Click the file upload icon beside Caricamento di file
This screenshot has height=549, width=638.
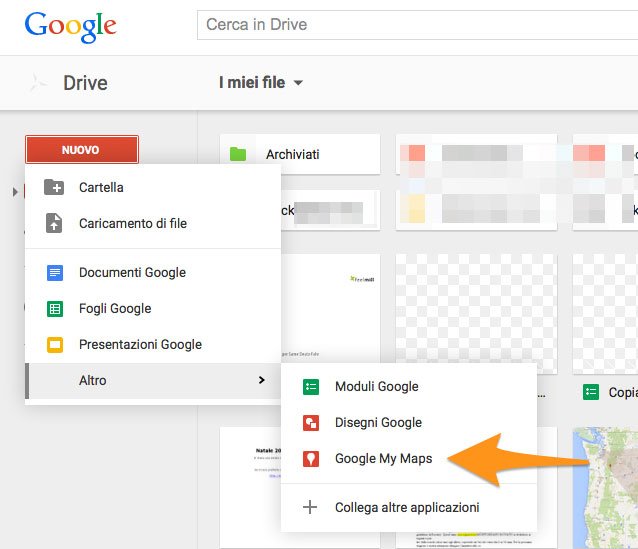54,223
